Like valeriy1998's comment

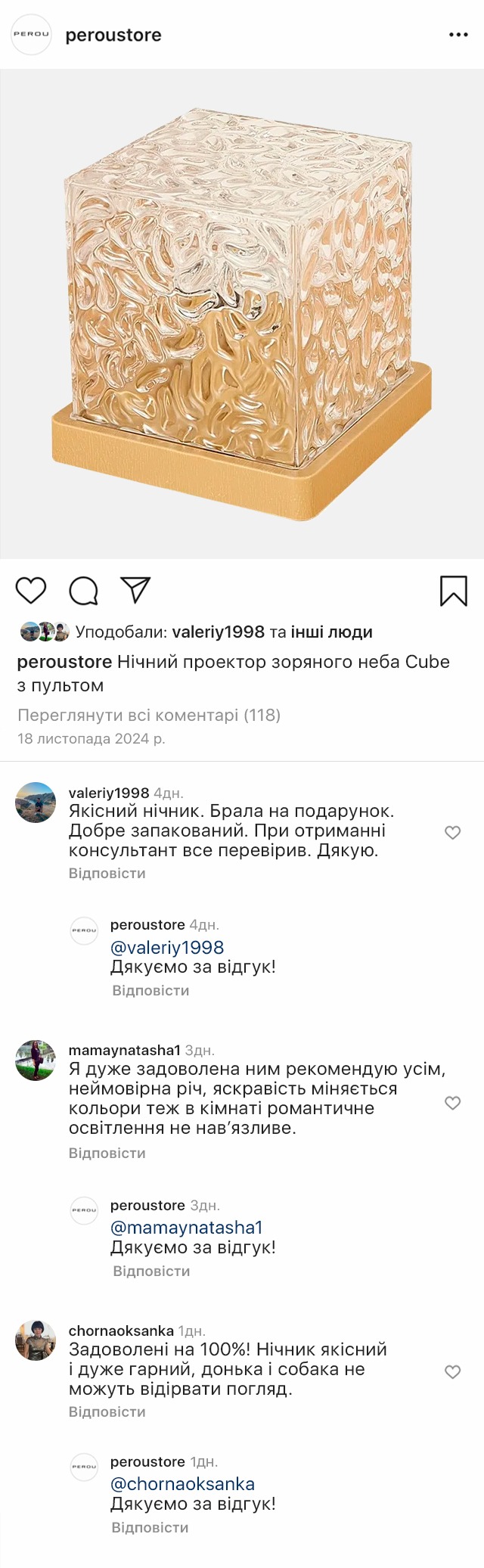452,833
